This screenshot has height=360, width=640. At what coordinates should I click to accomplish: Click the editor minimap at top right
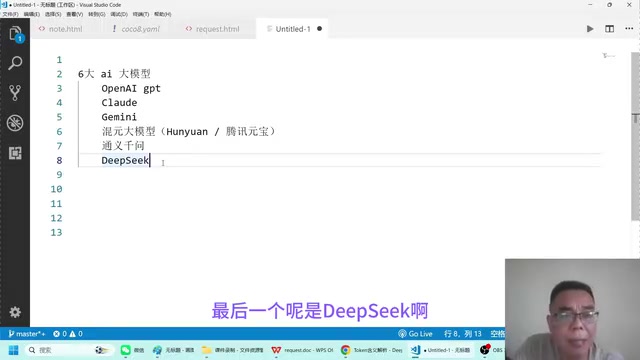coord(609,56)
